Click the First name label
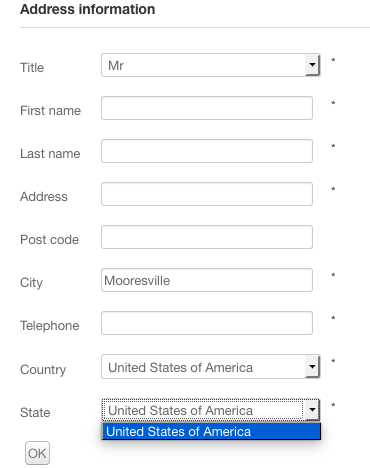The width and height of the screenshot is (370, 468). coord(50,111)
